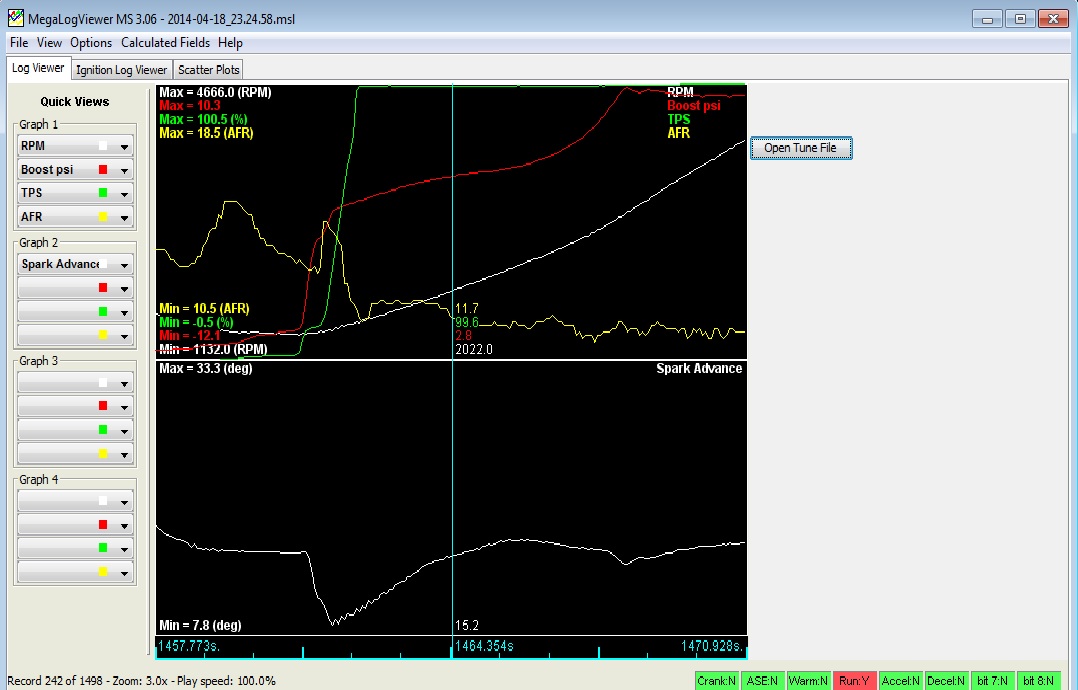Click the bit 7:N status indicator
This screenshot has width=1078, height=690.
pyautogui.click(x=992, y=681)
